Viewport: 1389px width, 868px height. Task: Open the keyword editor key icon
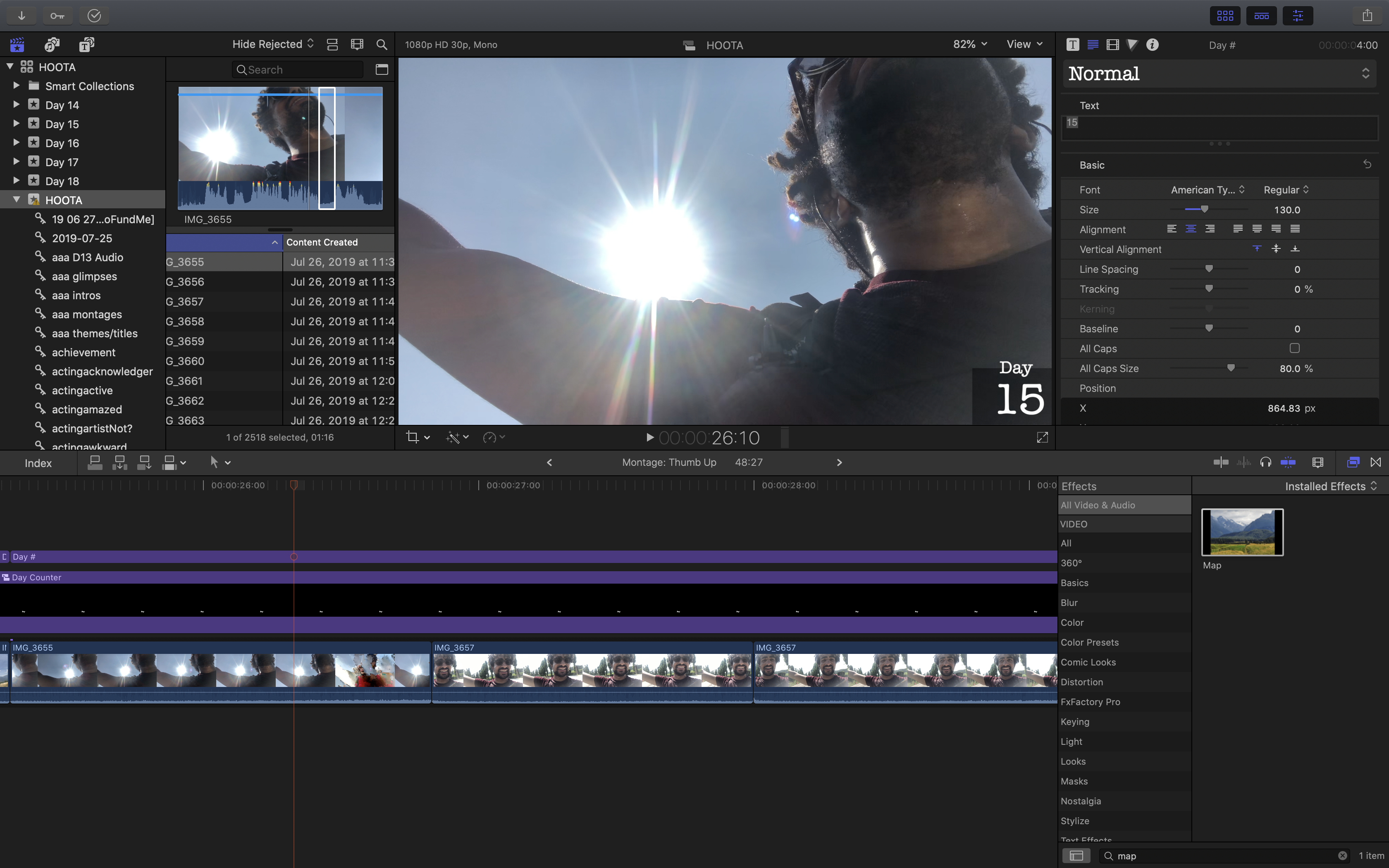[x=57, y=16]
